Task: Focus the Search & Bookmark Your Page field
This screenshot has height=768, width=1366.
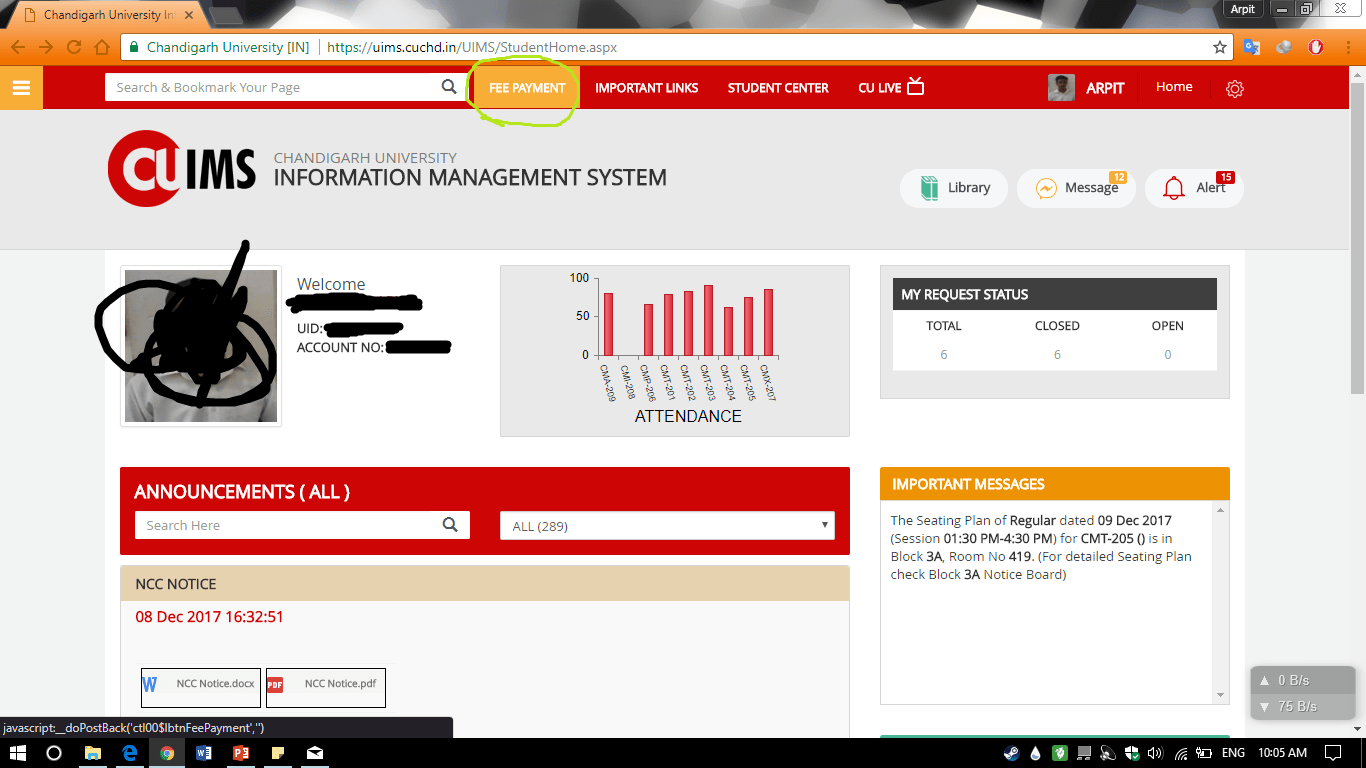Action: 271,87
